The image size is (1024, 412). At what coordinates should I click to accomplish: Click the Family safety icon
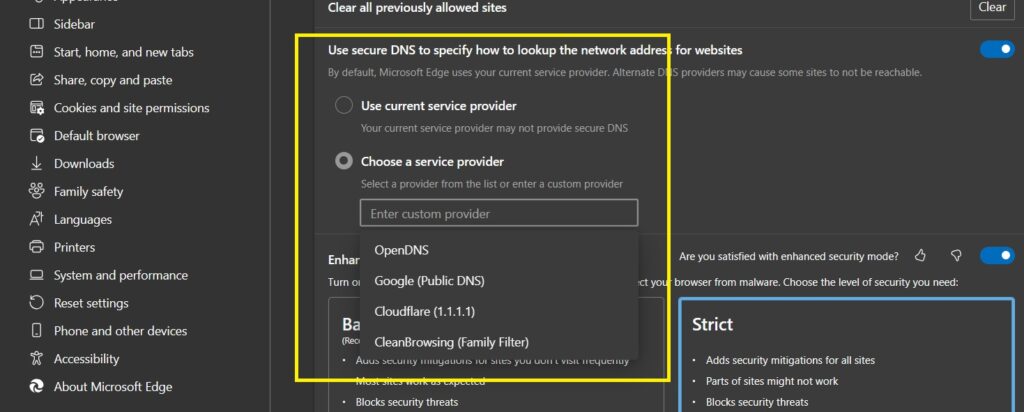click(37, 191)
